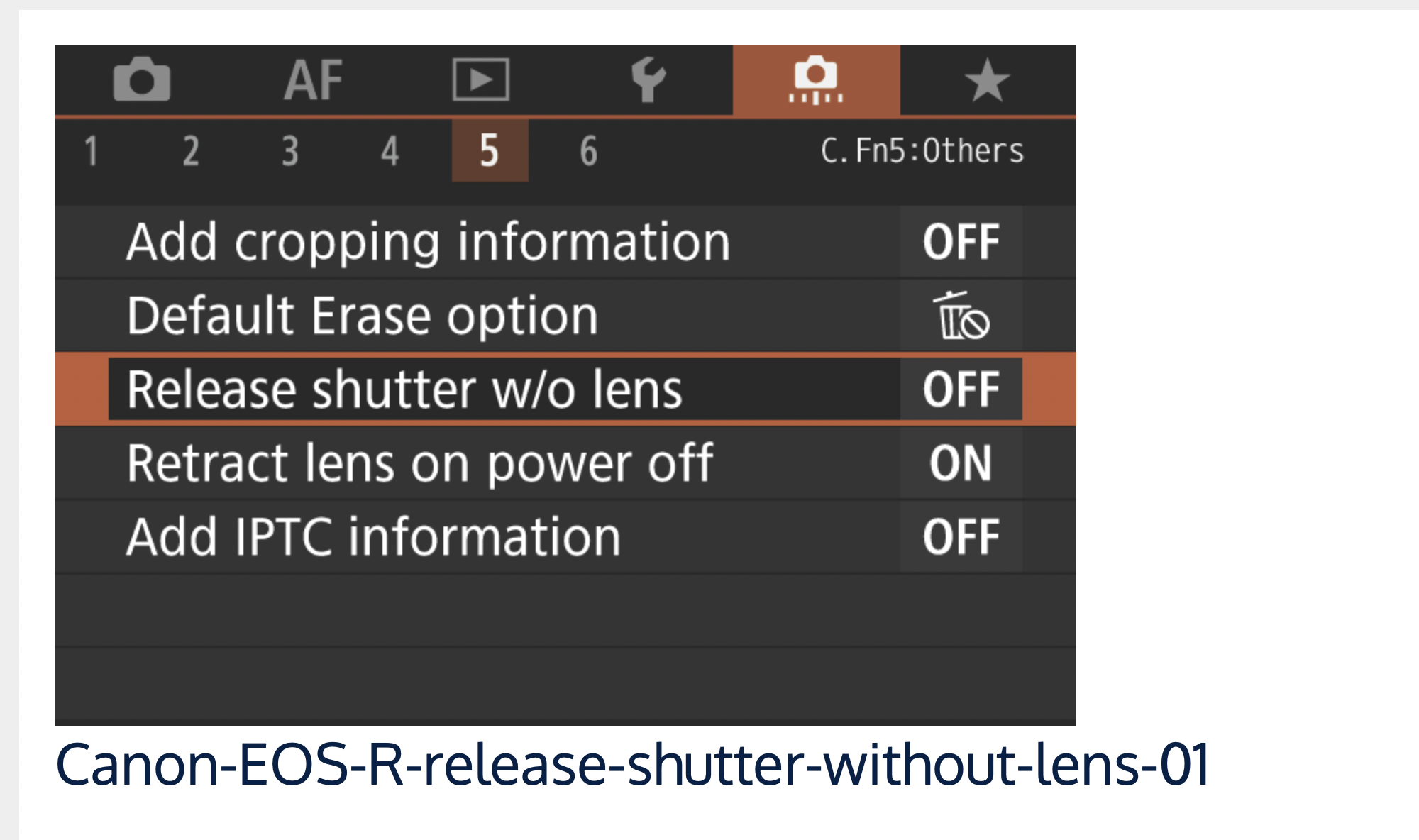Open the Playback menu tab icon

481,79
